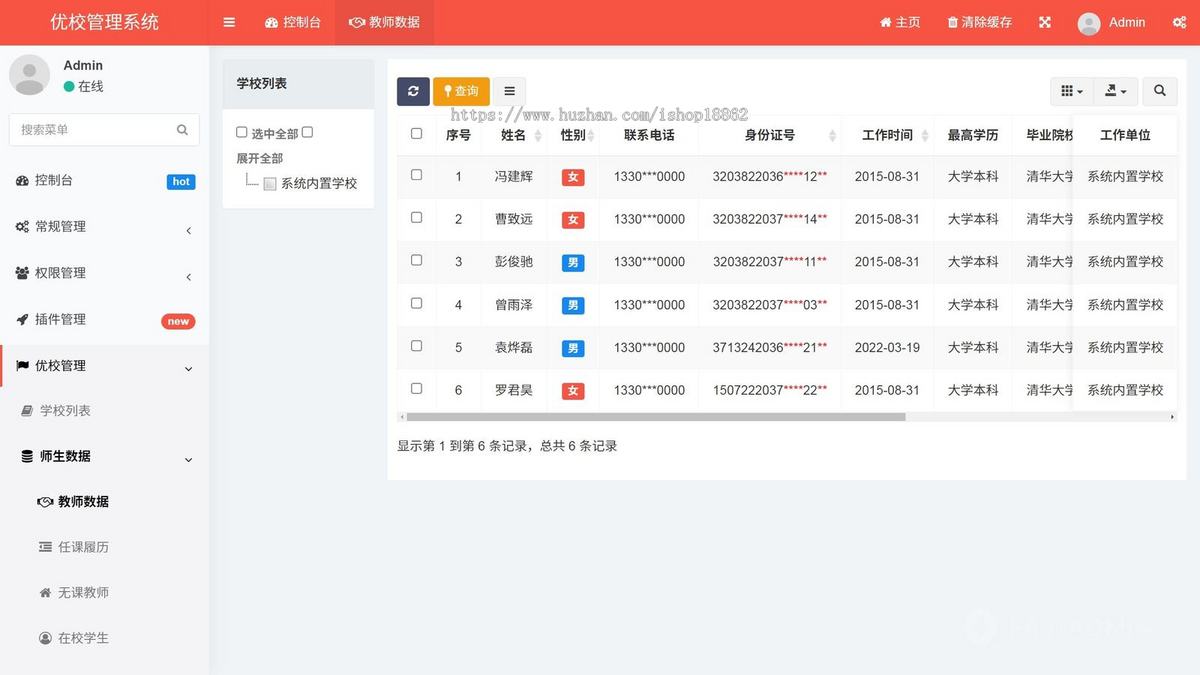Toggle fullscreen mode in the top navigation bar

pyautogui.click(x=1044, y=21)
